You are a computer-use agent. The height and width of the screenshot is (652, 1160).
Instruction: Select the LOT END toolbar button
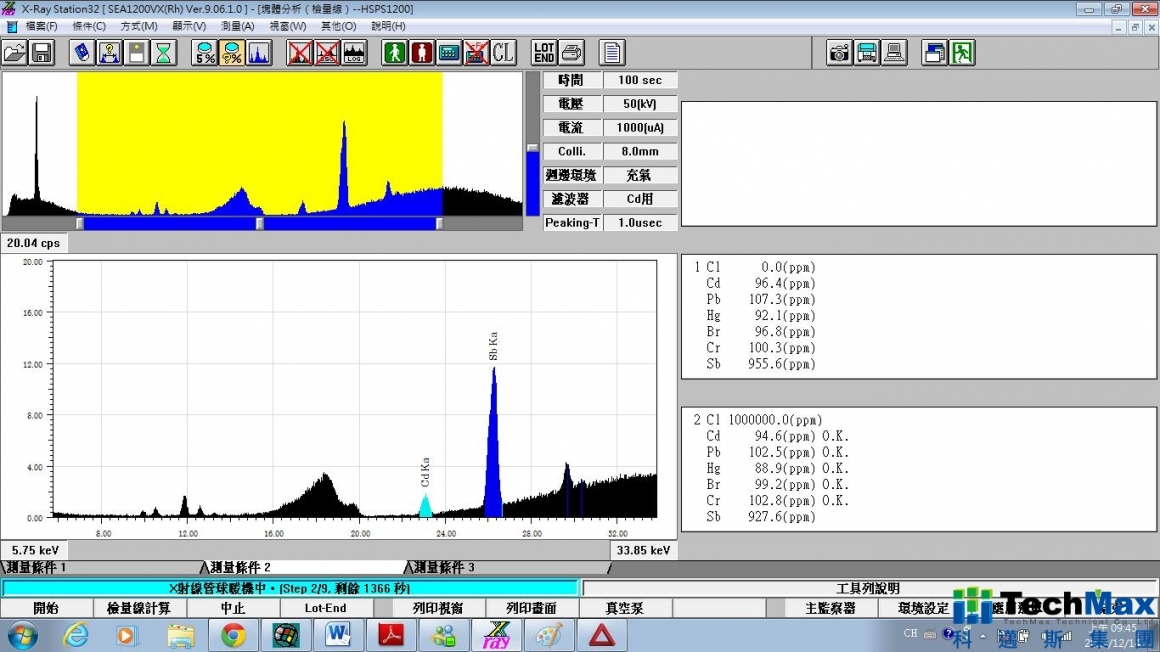click(544, 53)
